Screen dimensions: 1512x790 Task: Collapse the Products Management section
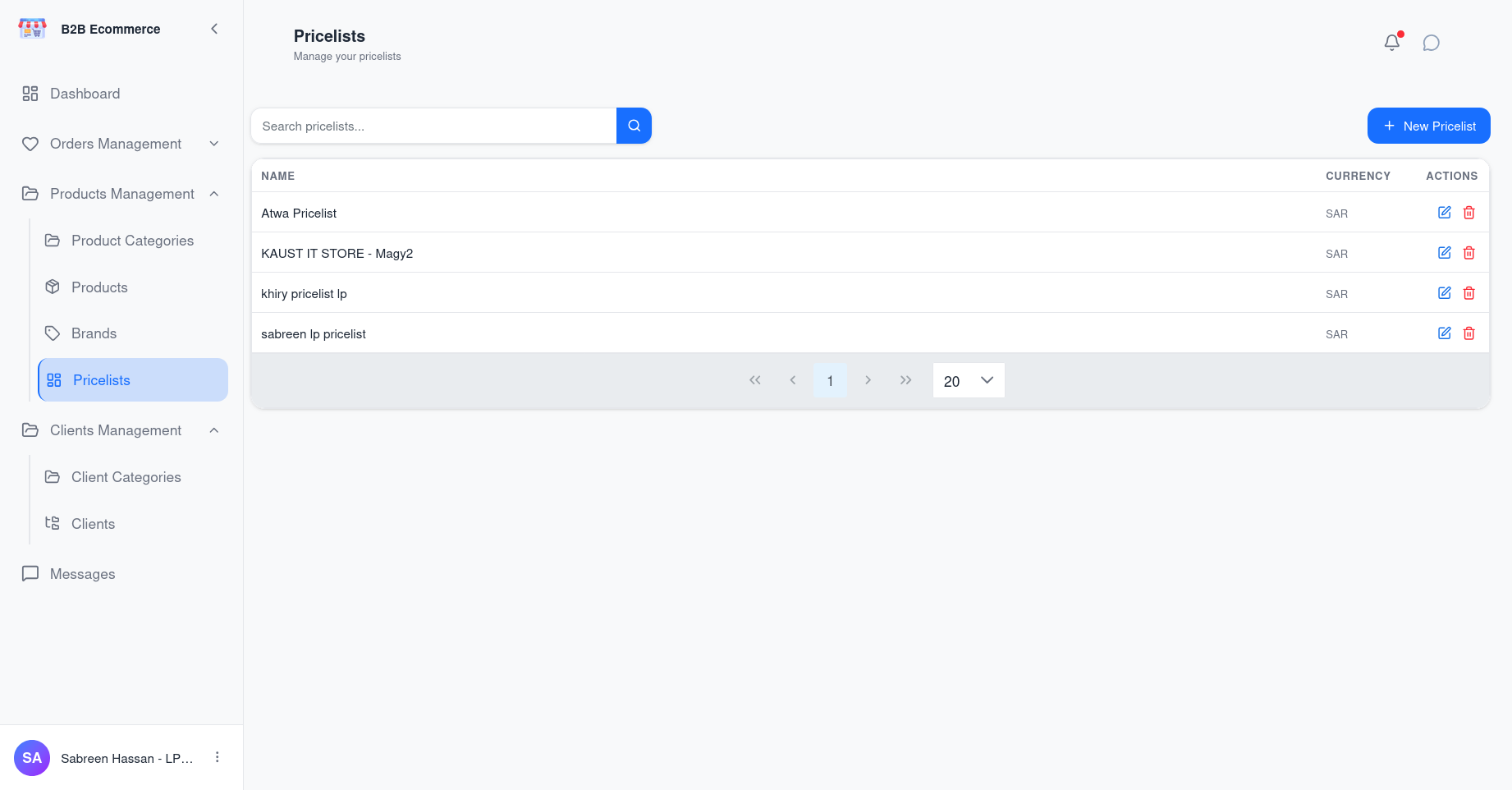point(121,194)
